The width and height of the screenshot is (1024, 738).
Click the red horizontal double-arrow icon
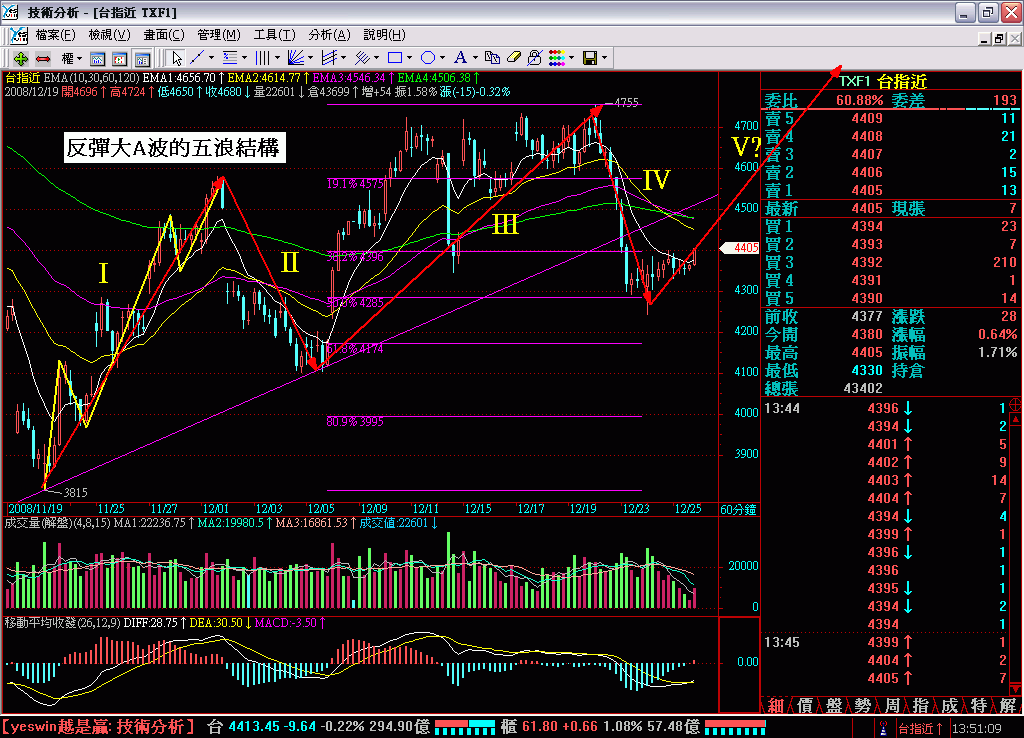click(43, 59)
